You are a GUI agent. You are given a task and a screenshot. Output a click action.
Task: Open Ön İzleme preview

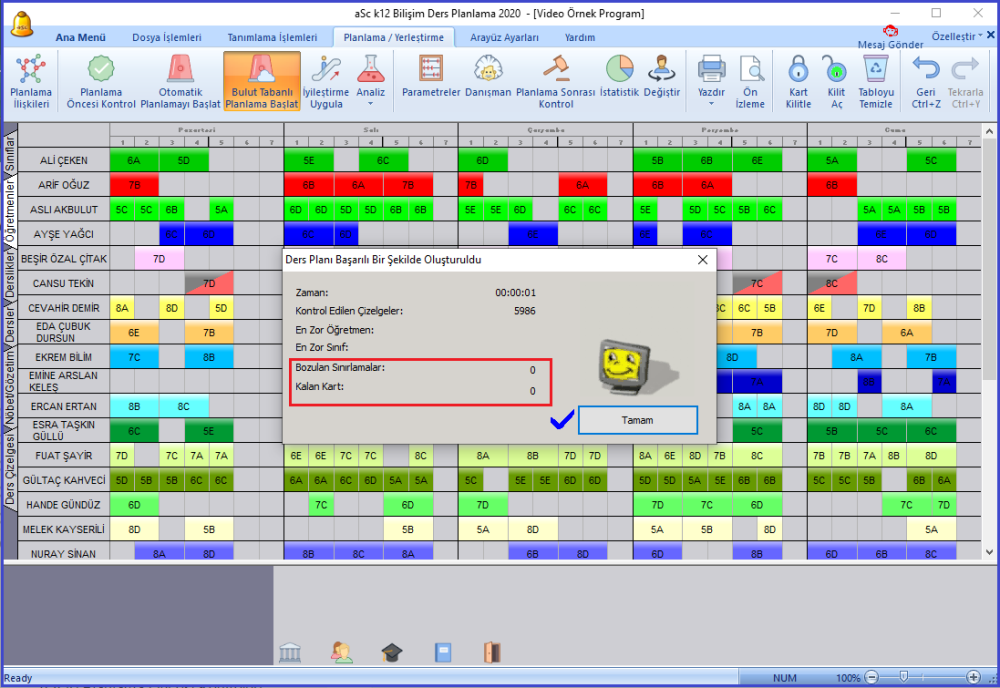click(750, 81)
